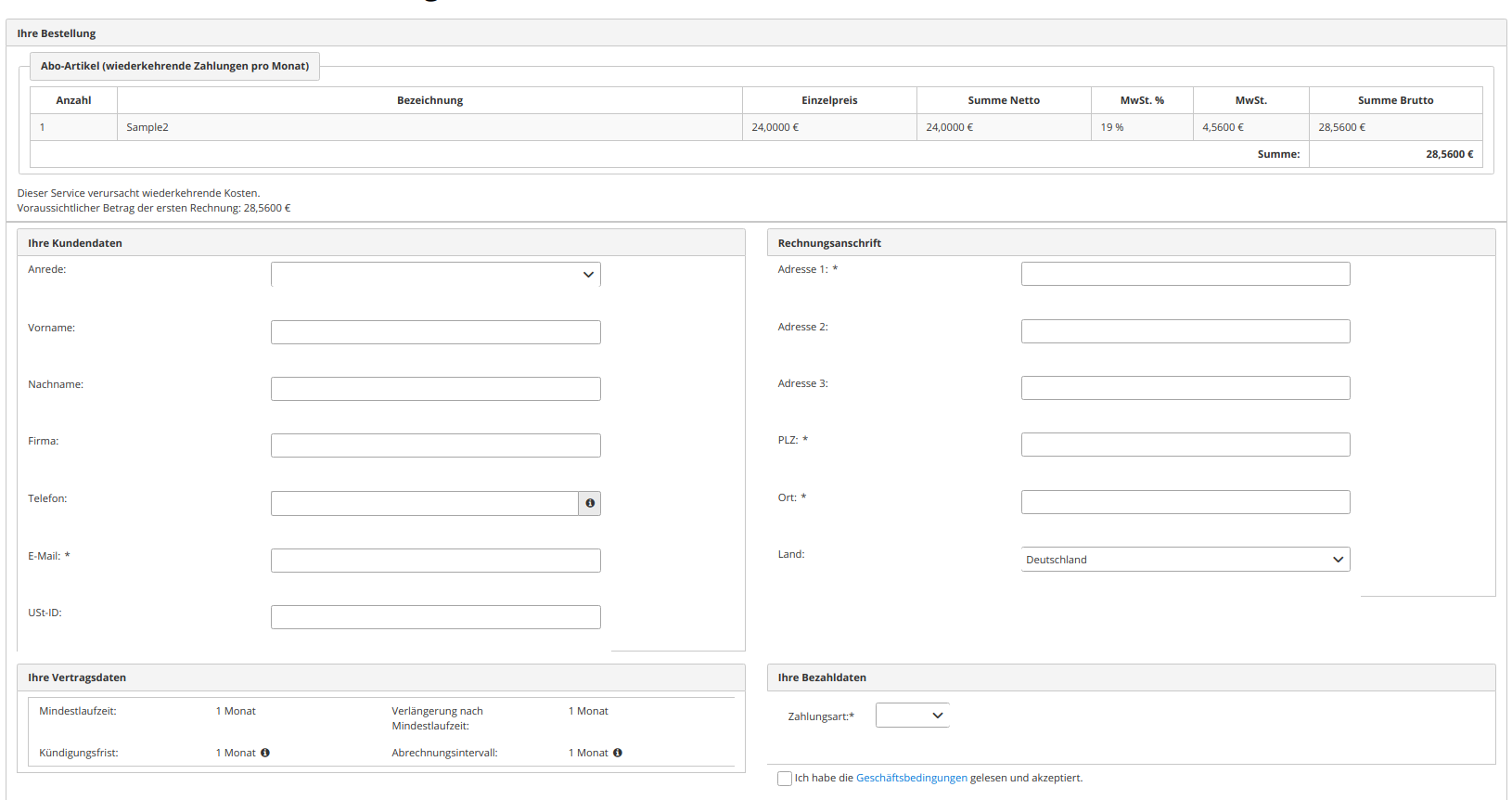Click the Adresse 3 text field
This screenshot has width=1512, height=800.
coord(1185,388)
